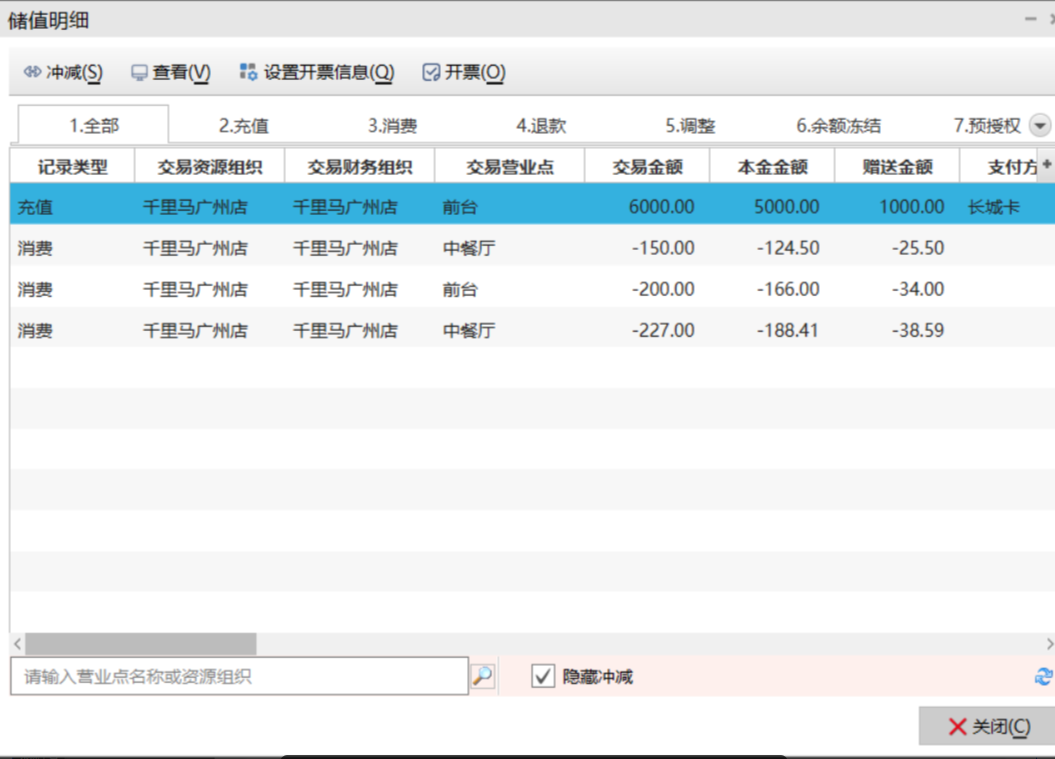Select the 6.余额冻结 tab

[x=838, y=126]
